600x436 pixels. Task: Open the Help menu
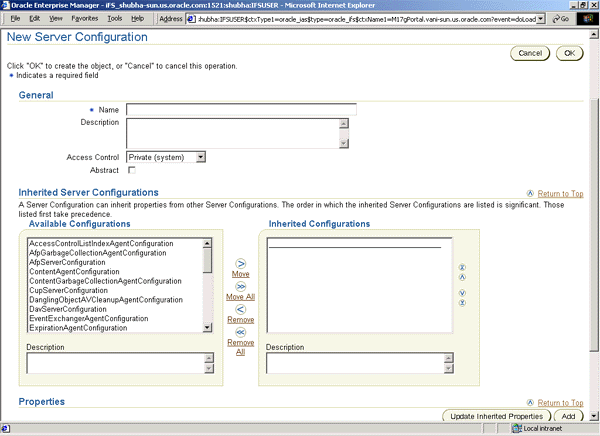coord(137,18)
